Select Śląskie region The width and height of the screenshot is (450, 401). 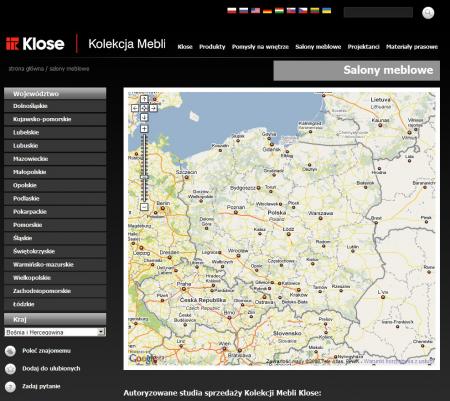coord(55,238)
